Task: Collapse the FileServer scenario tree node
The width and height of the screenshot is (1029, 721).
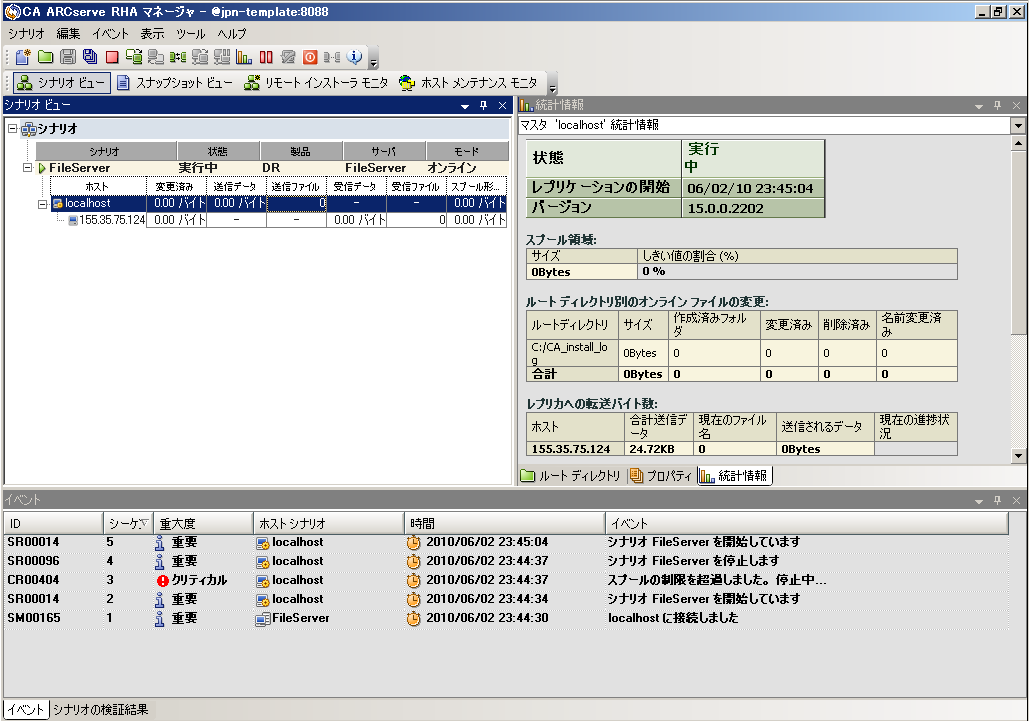Action: (28, 168)
